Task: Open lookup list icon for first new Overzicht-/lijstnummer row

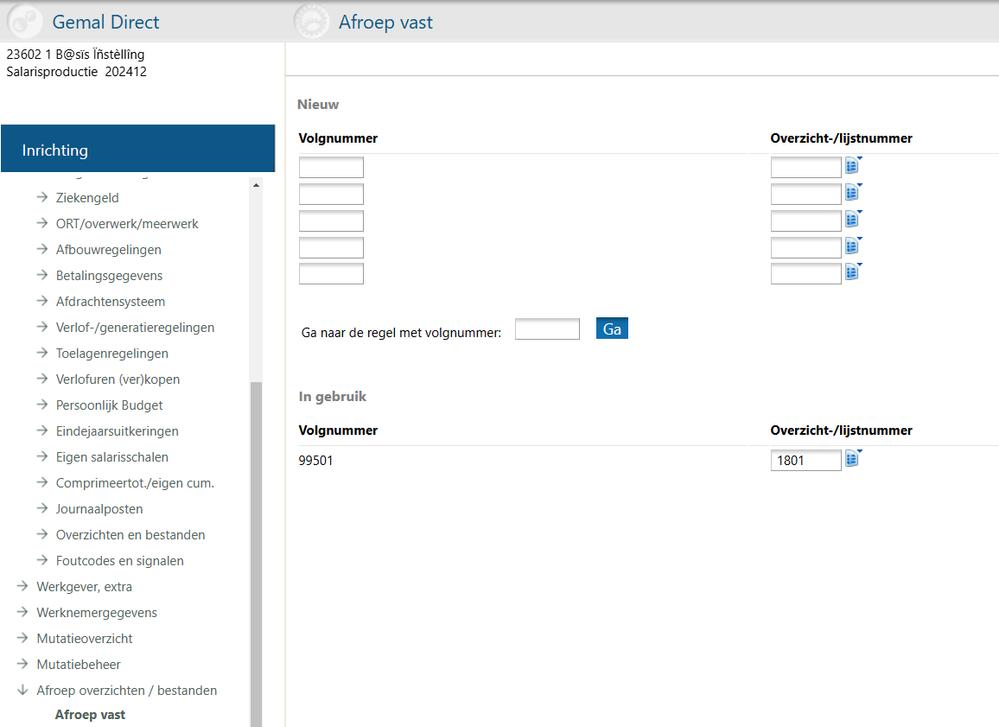Action: (853, 166)
